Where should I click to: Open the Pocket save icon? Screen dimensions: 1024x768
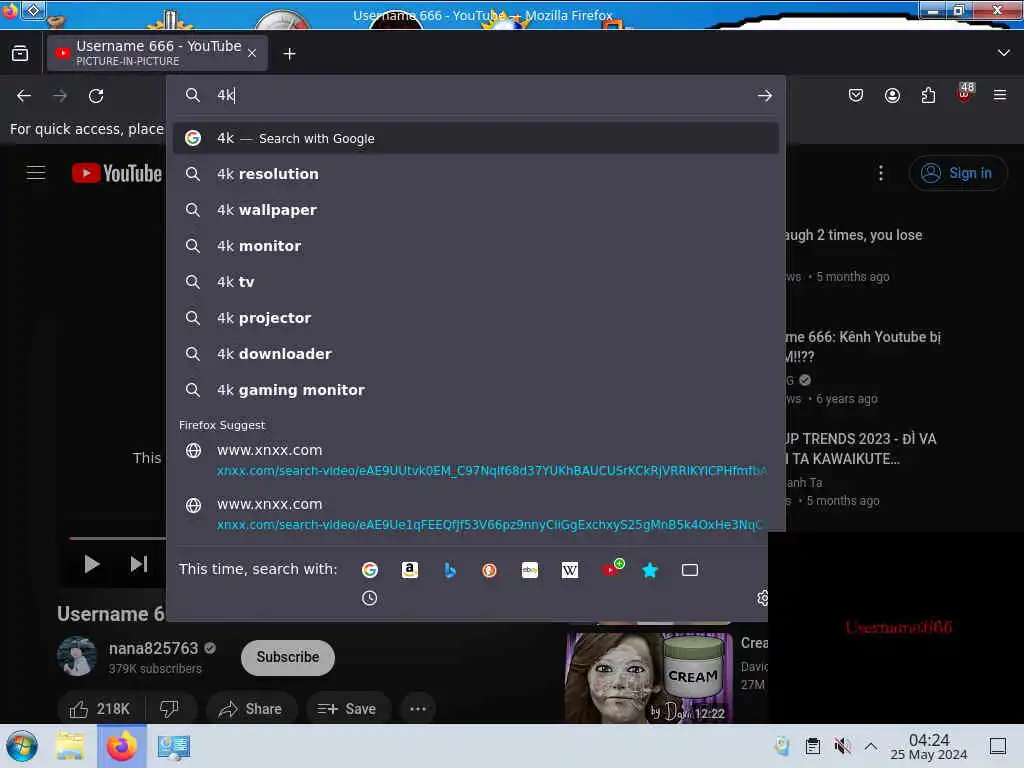point(856,96)
